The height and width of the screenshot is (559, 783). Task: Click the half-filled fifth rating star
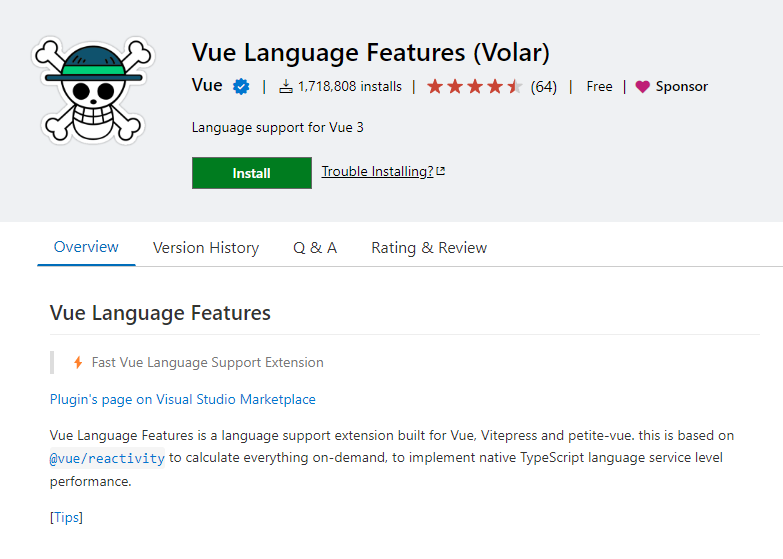[515, 86]
